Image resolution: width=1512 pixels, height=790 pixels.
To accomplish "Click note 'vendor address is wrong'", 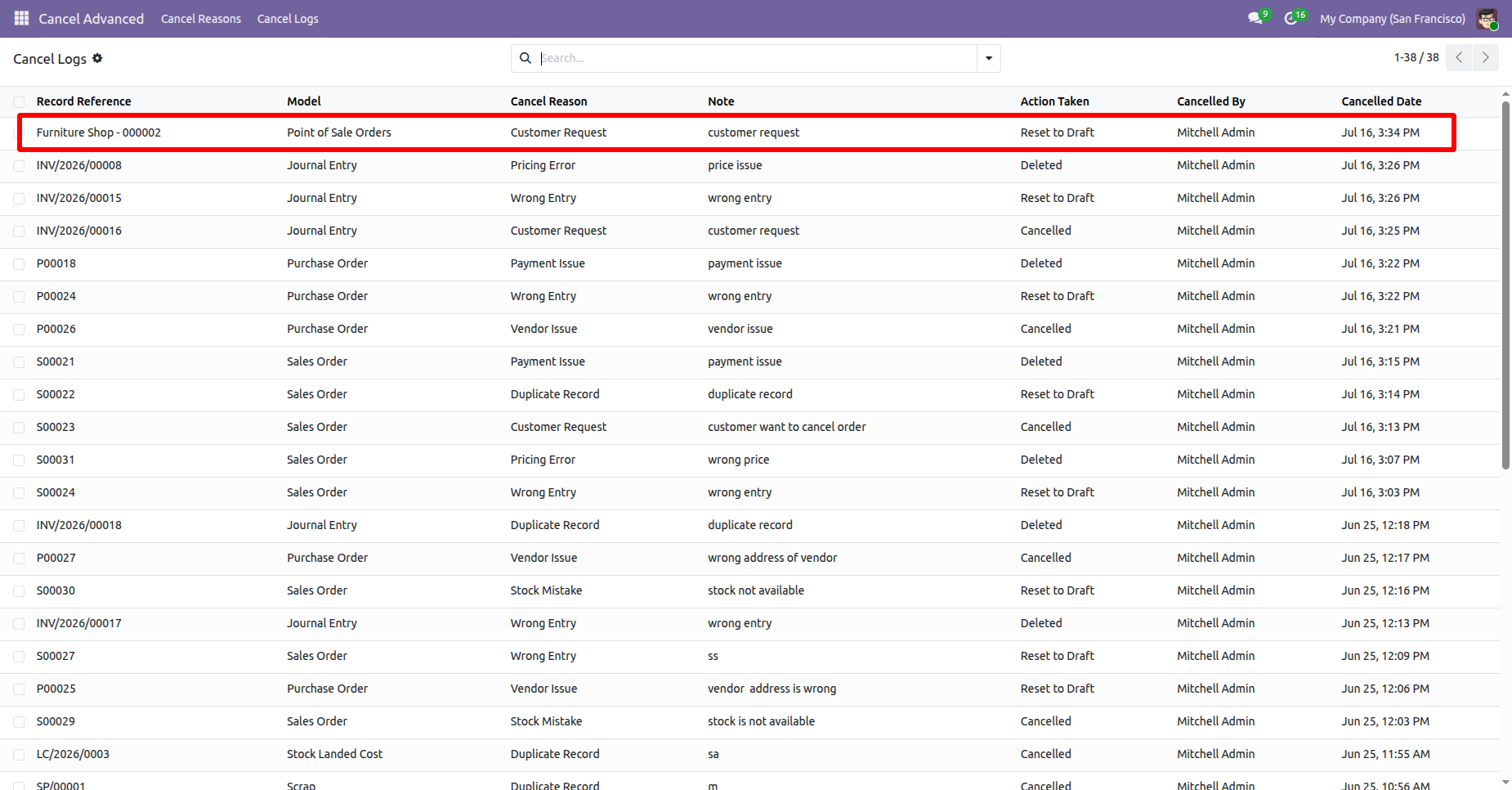I will 772,689.
